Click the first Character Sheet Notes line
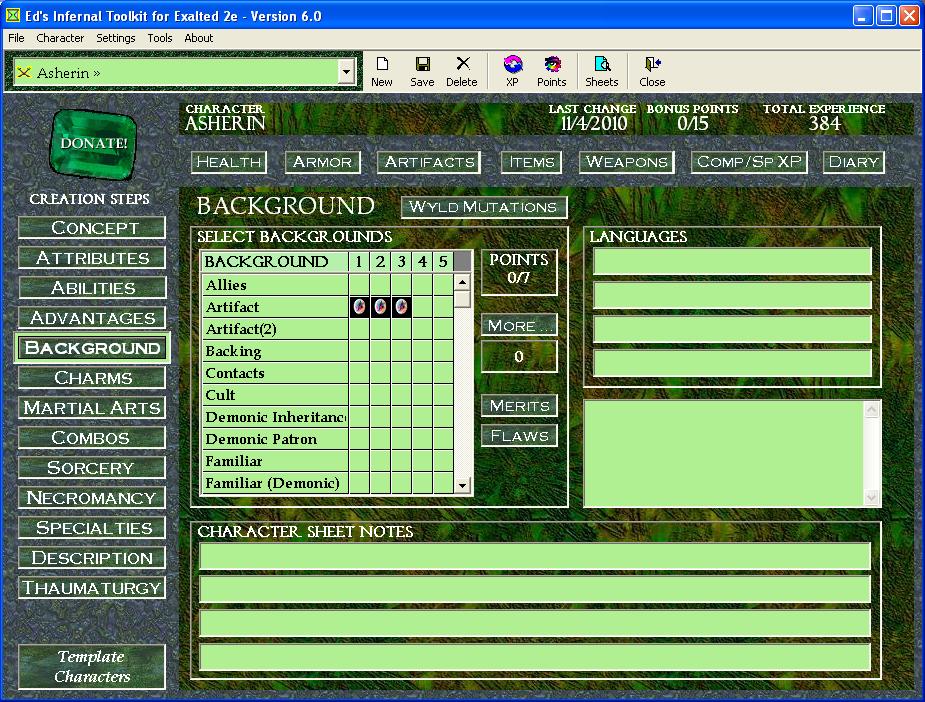Image resolution: width=925 pixels, height=702 pixels. [x=534, y=556]
